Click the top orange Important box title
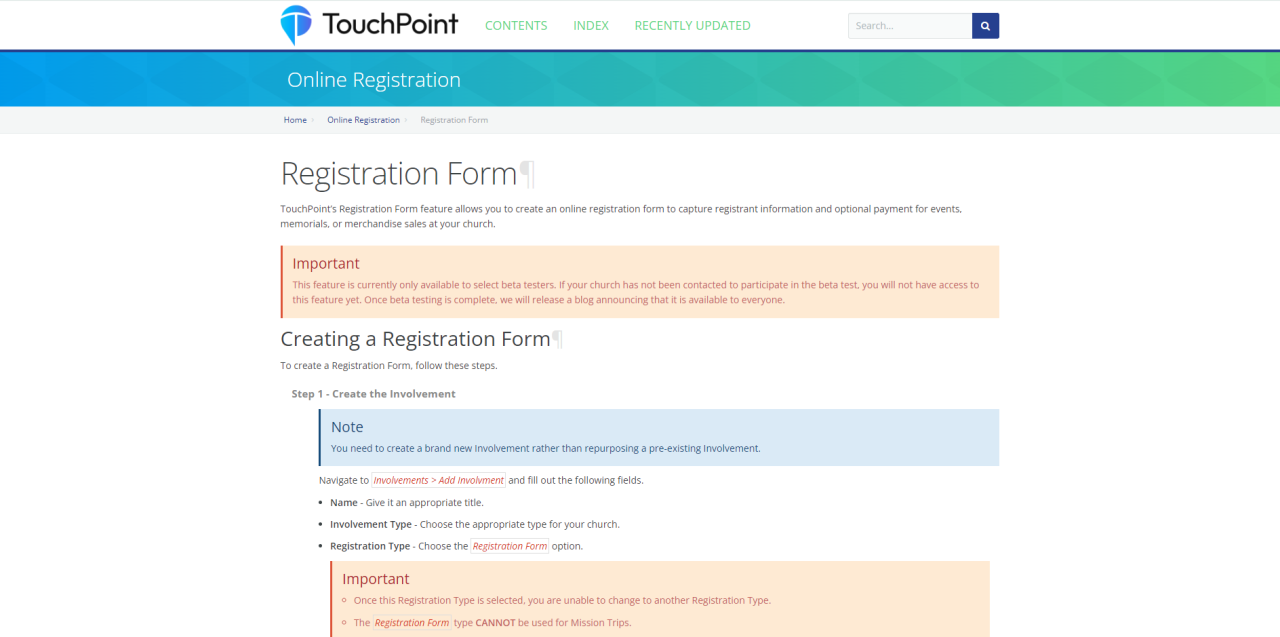 (326, 264)
